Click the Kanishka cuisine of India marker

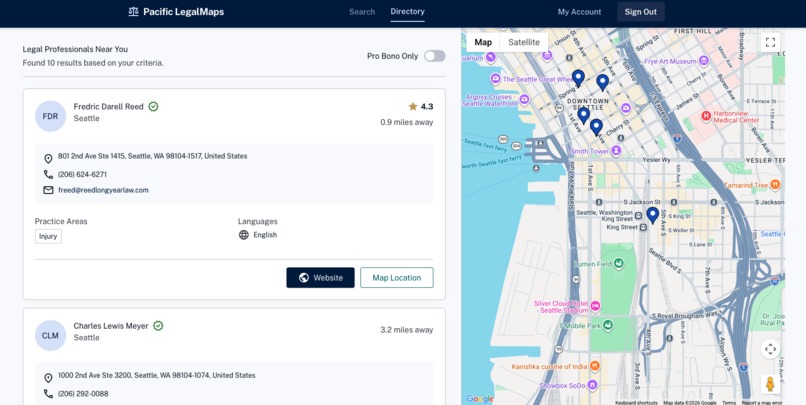coord(595,366)
